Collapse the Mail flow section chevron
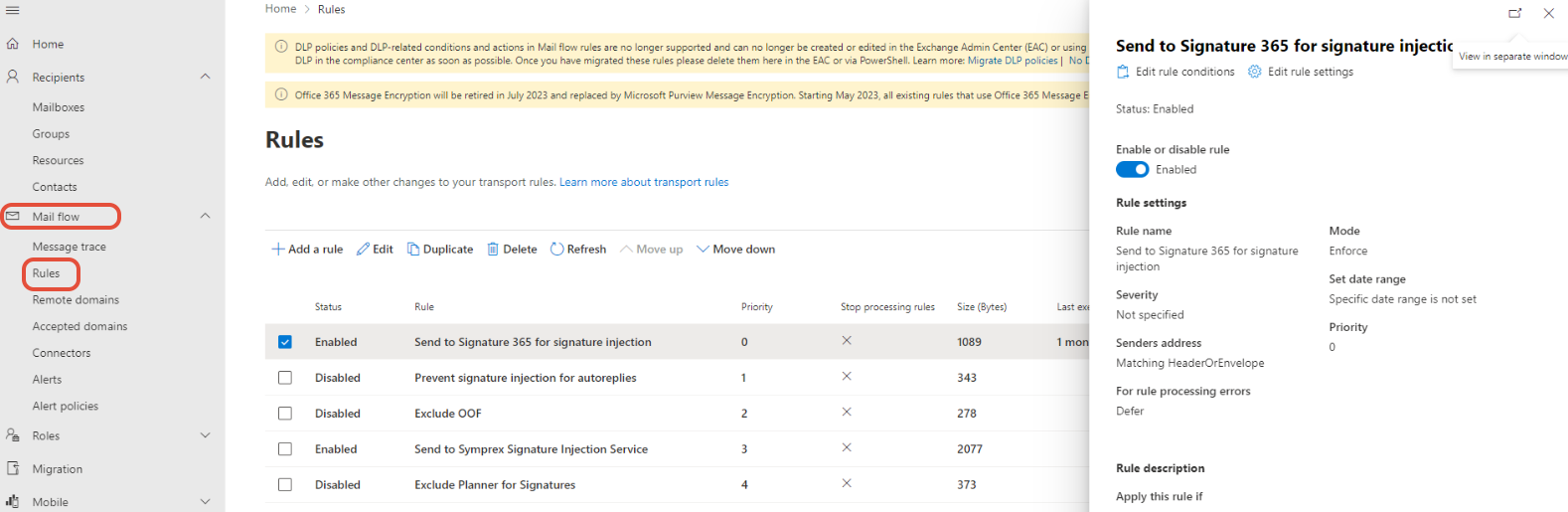The height and width of the screenshot is (512, 1568). pyautogui.click(x=206, y=216)
